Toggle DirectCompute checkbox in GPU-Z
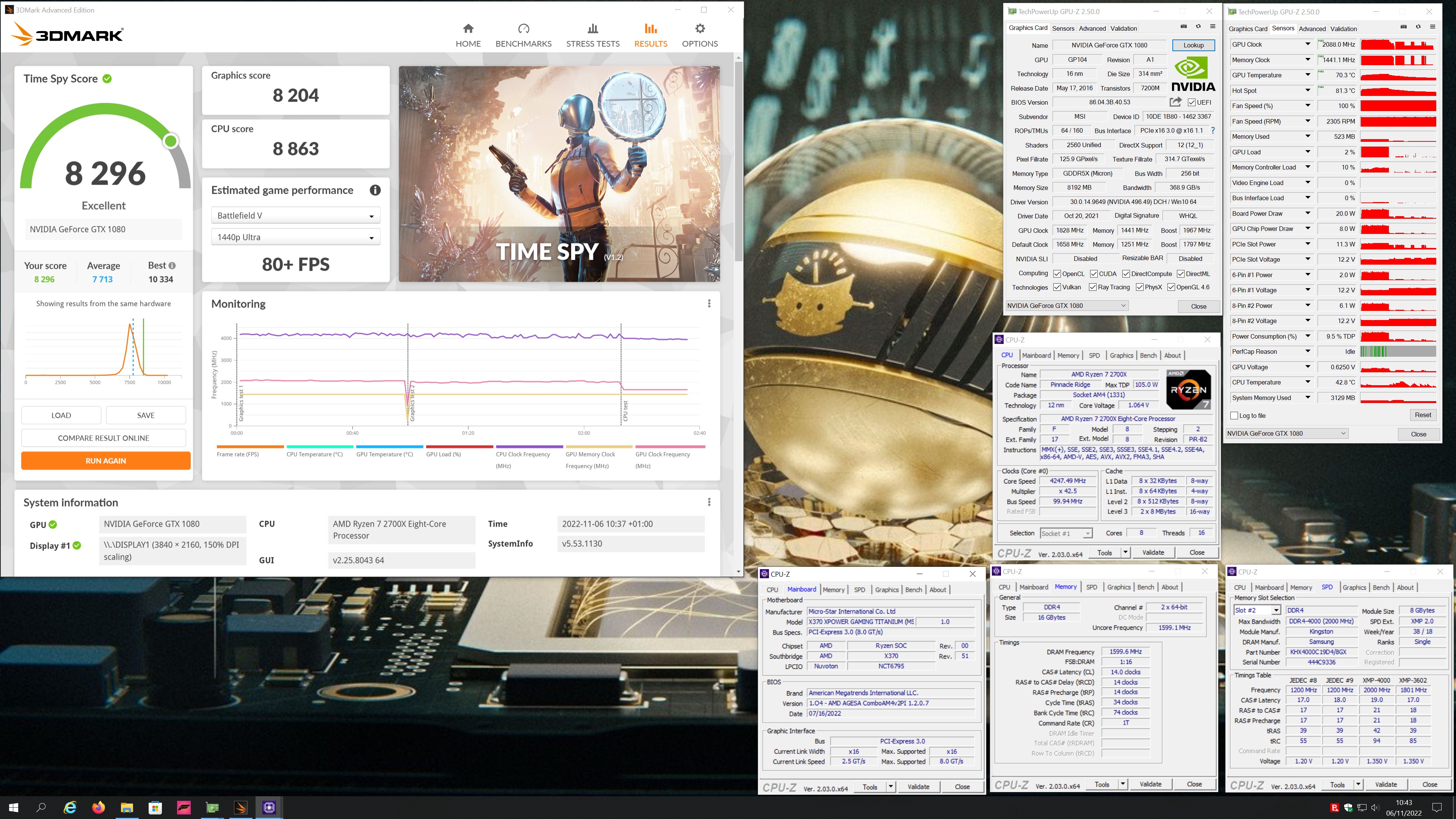The width and height of the screenshot is (1456, 819). [1126, 273]
